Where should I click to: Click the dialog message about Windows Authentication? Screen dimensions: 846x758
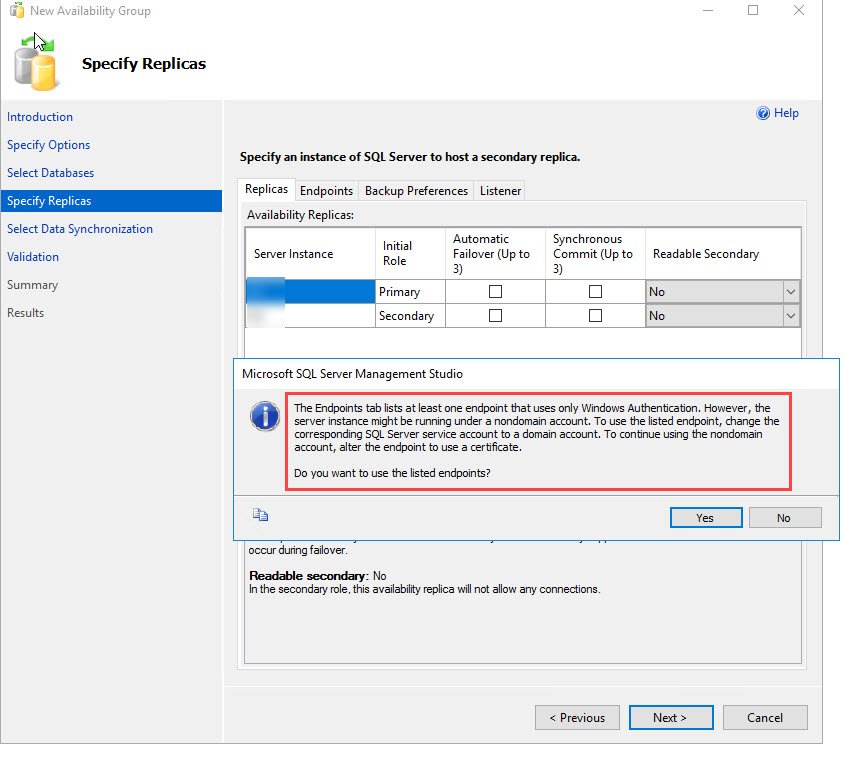tap(537, 427)
